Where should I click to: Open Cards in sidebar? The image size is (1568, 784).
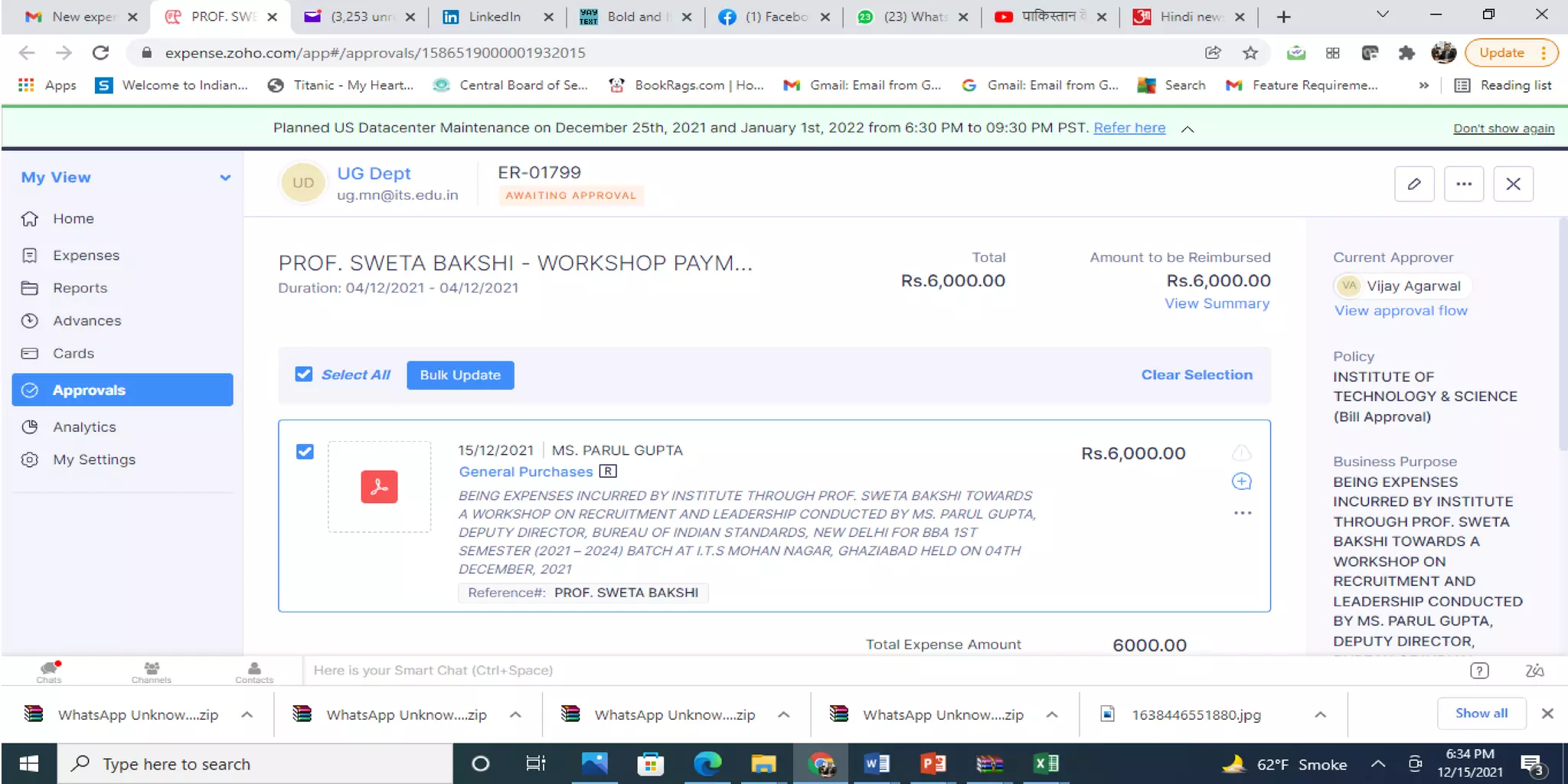[x=73, y=354]
